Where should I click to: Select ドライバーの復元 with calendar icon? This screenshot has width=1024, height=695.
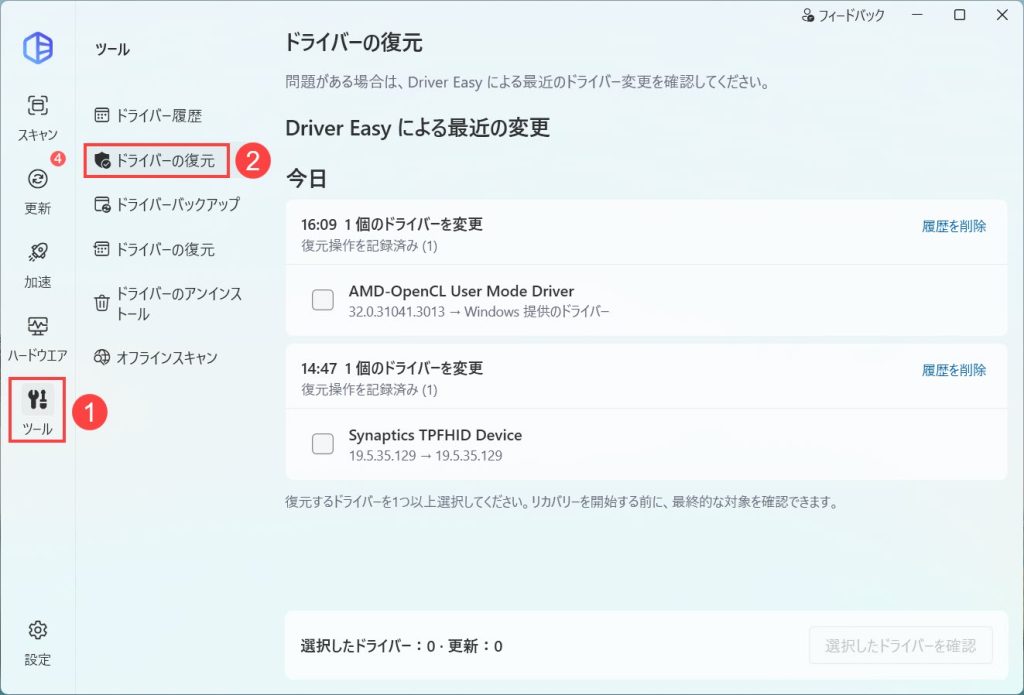(x=155, y=250)
